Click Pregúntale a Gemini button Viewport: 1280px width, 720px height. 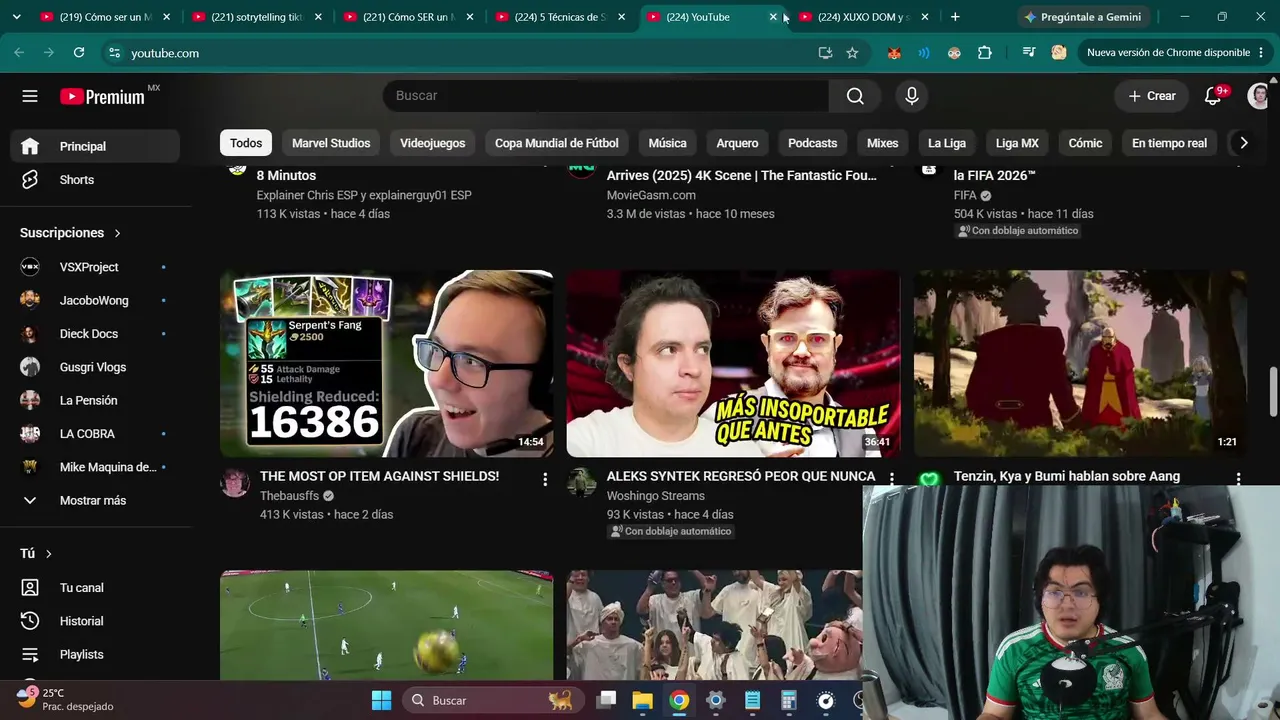click(1083, 17)
